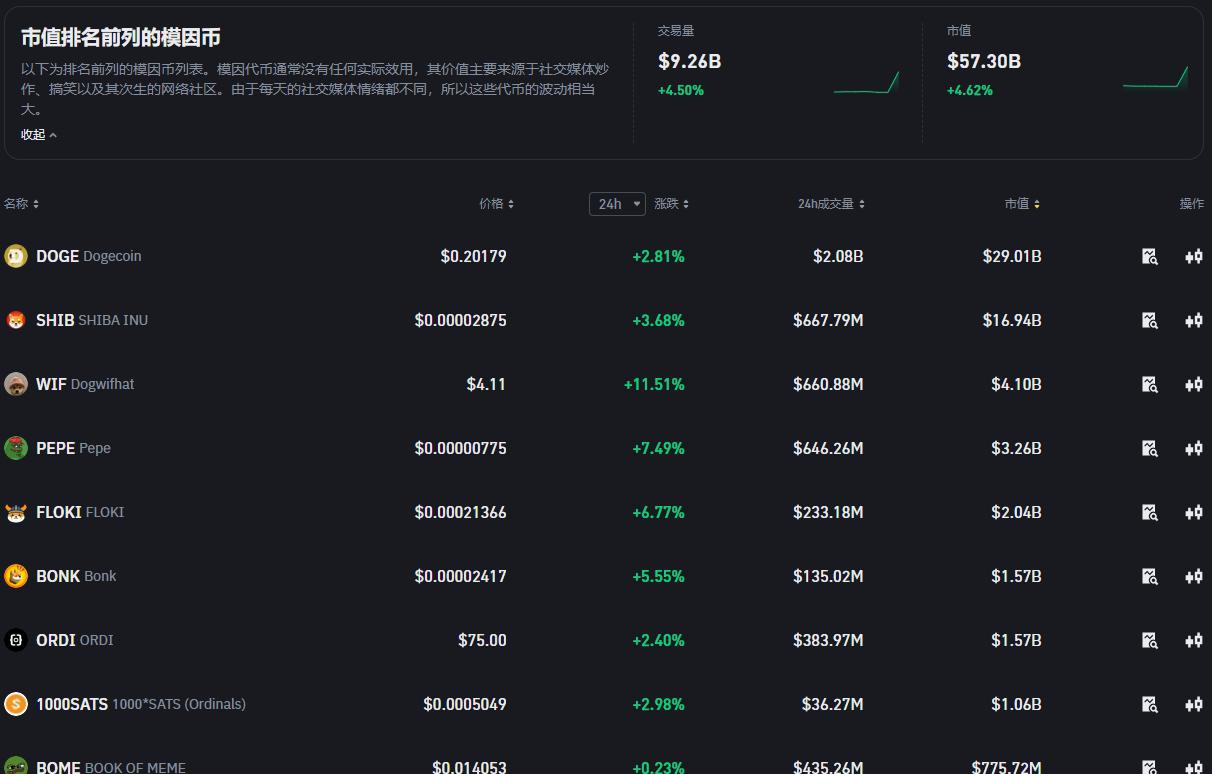Click the FLOKI coin logo
The image size is (1212, 774).
(x=16, y=512)
